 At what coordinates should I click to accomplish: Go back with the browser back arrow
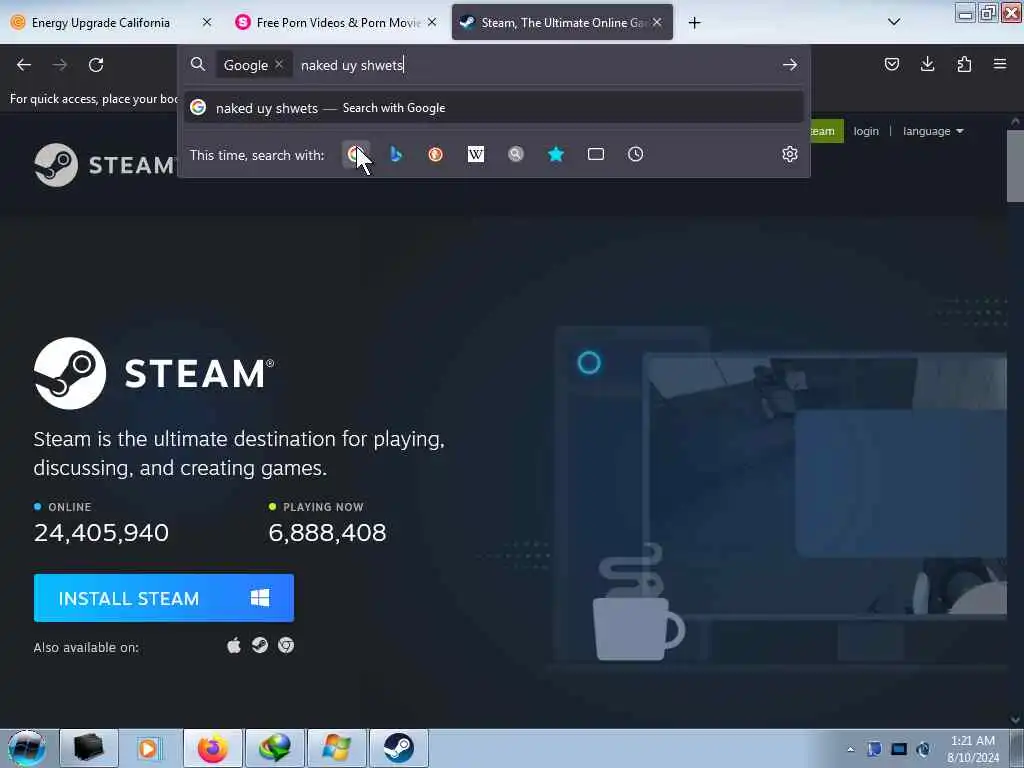[x=24, y=65]
